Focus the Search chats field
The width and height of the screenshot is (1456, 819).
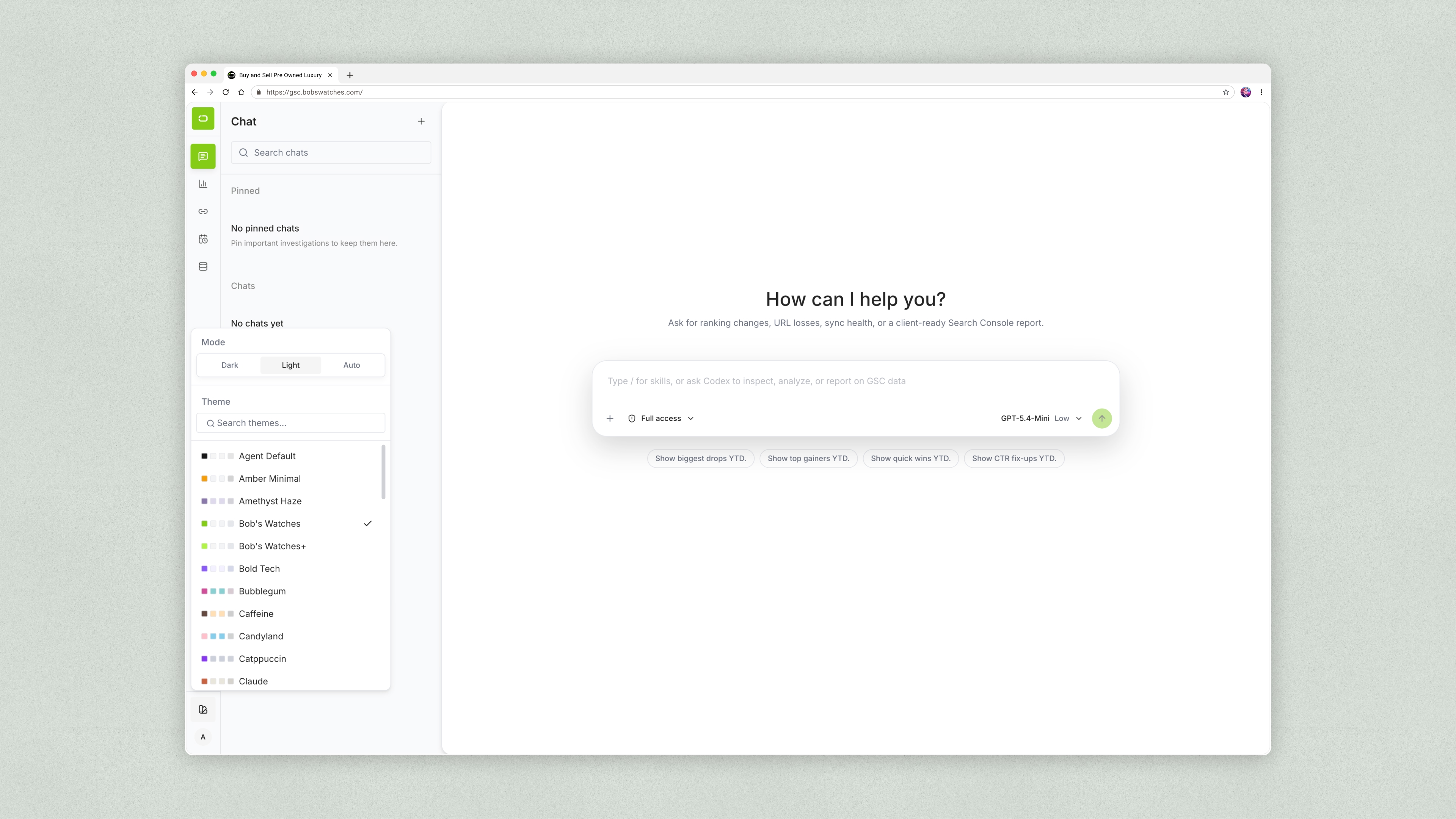click(x=331, y=152)
